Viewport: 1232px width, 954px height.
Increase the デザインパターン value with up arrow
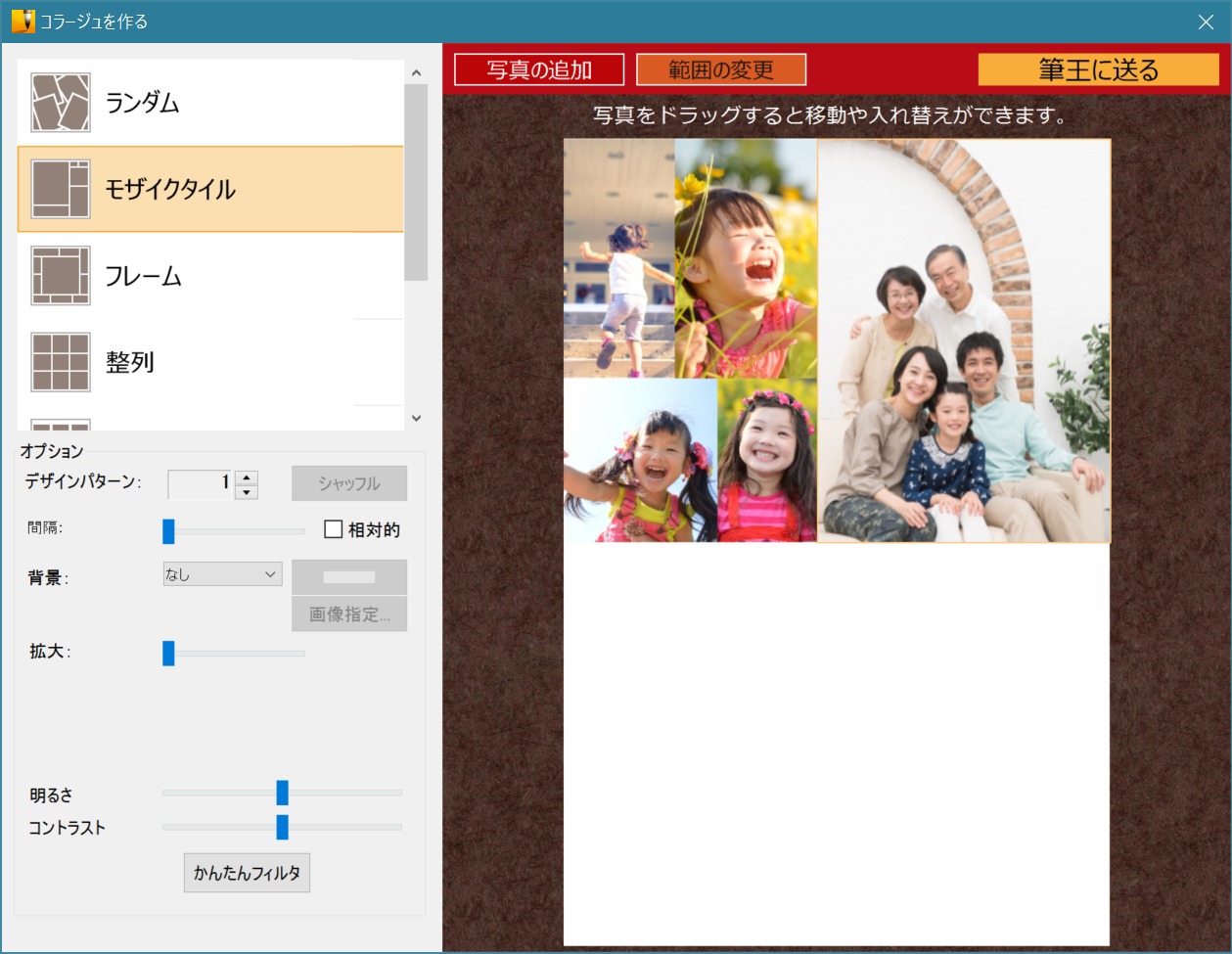247,477
